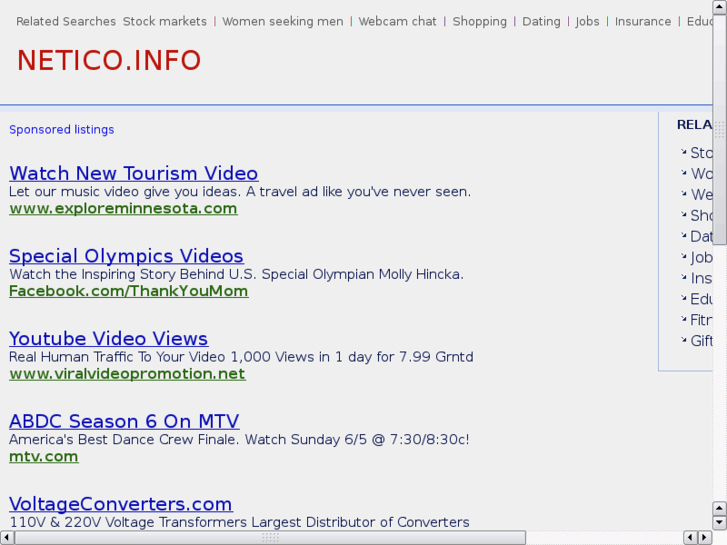Open Watch New Tourism Video ad

[134, 173]
